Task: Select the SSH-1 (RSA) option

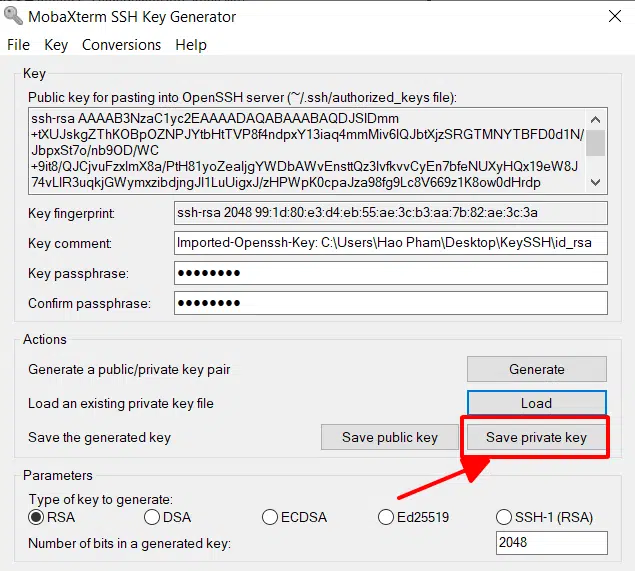Action: coord(505,517)
